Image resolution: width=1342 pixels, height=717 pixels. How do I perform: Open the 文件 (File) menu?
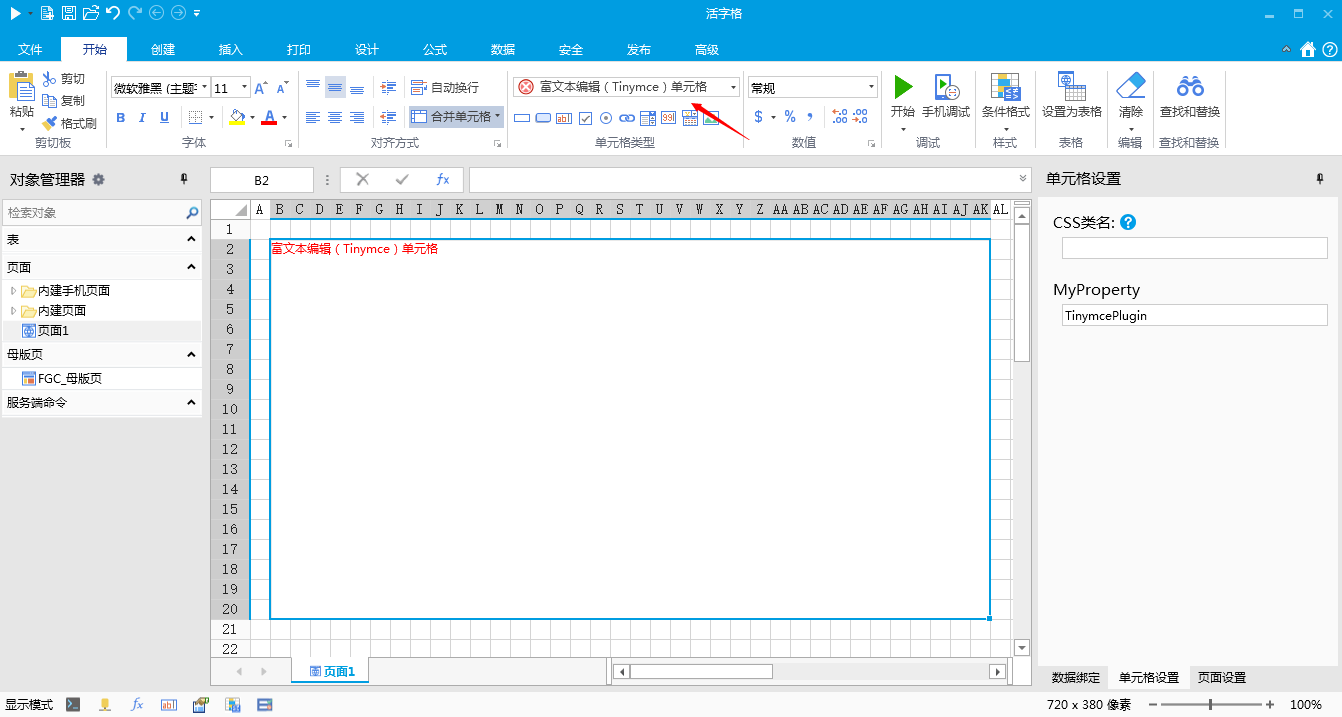click(x=31, y=50)
